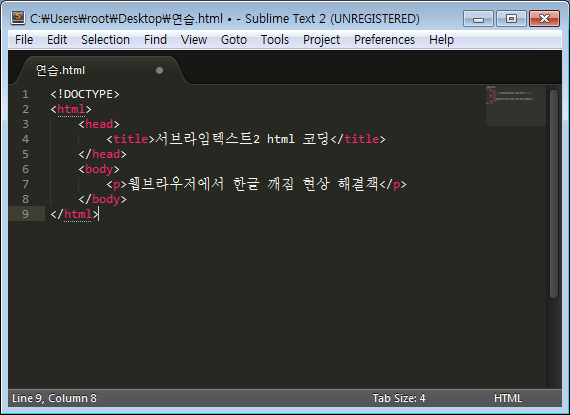Screen dimensions: 570x415
Task: Click the paragraph text 웹브라우저에서
Action: [176, 184]
